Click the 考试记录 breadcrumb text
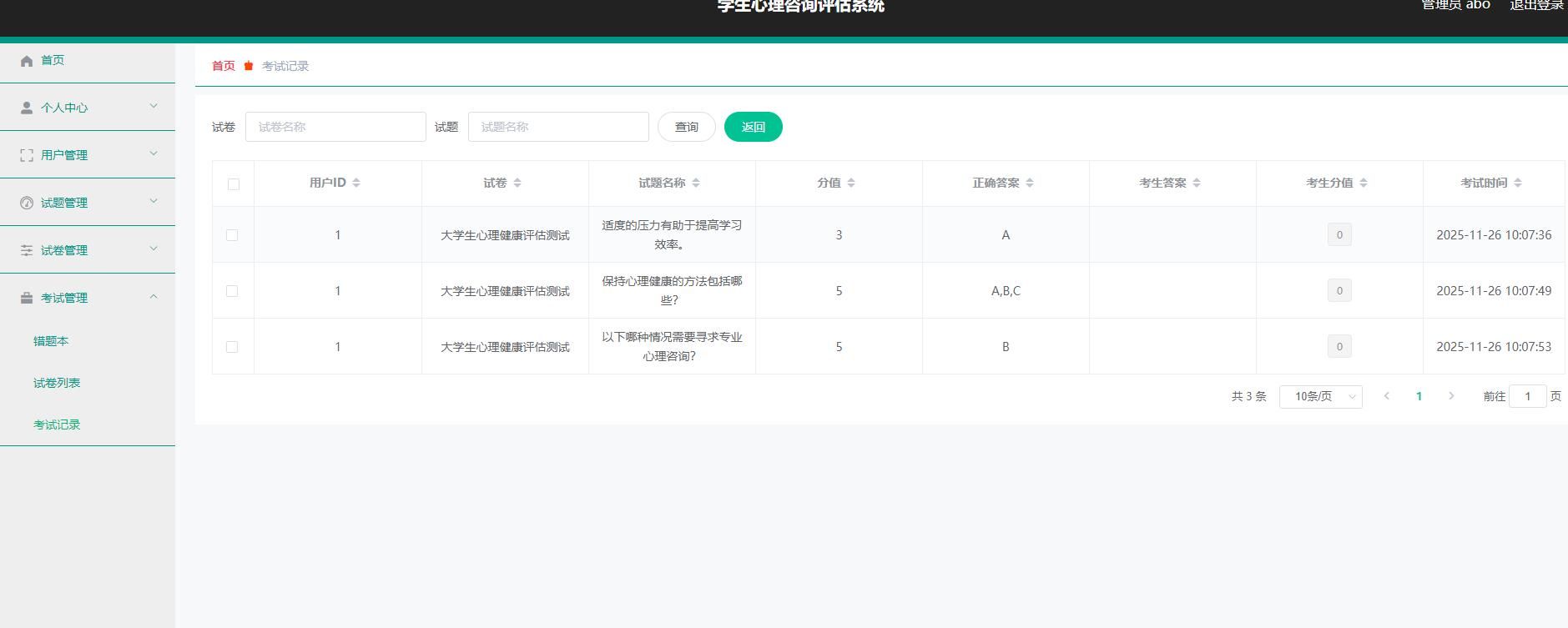The height and width of the screenshot is (628, 1568). (x=285, y=66)
